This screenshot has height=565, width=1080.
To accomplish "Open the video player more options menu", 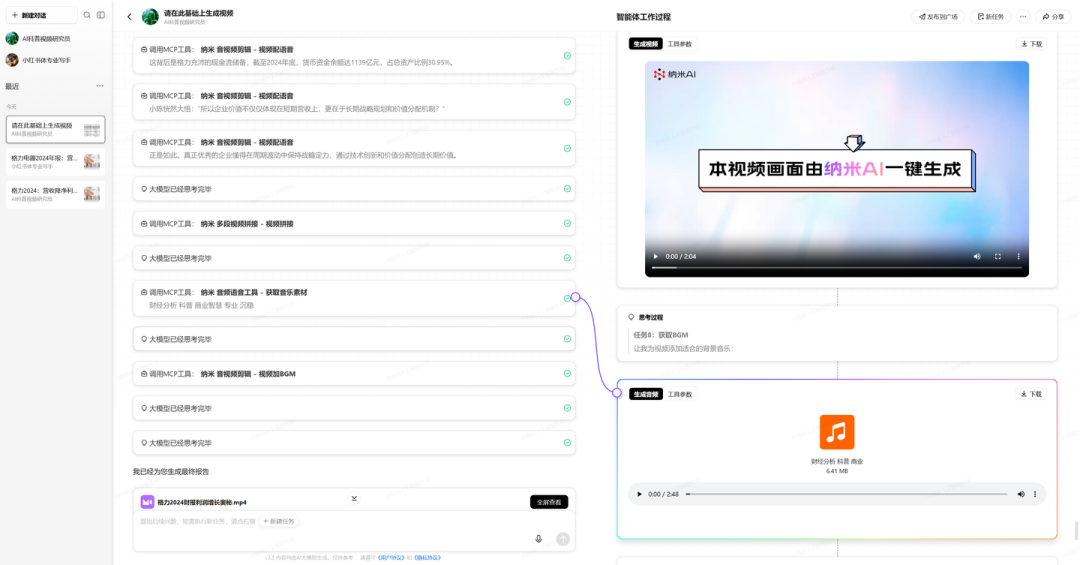I will [1018, 256].
